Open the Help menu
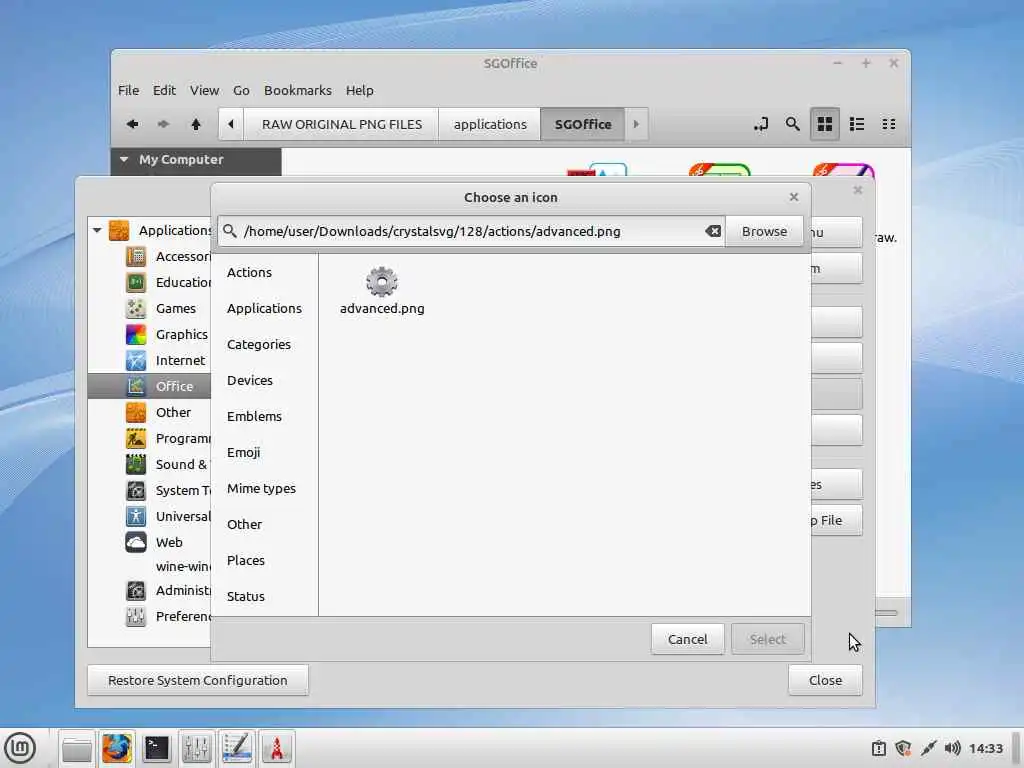 click(359, 90)
